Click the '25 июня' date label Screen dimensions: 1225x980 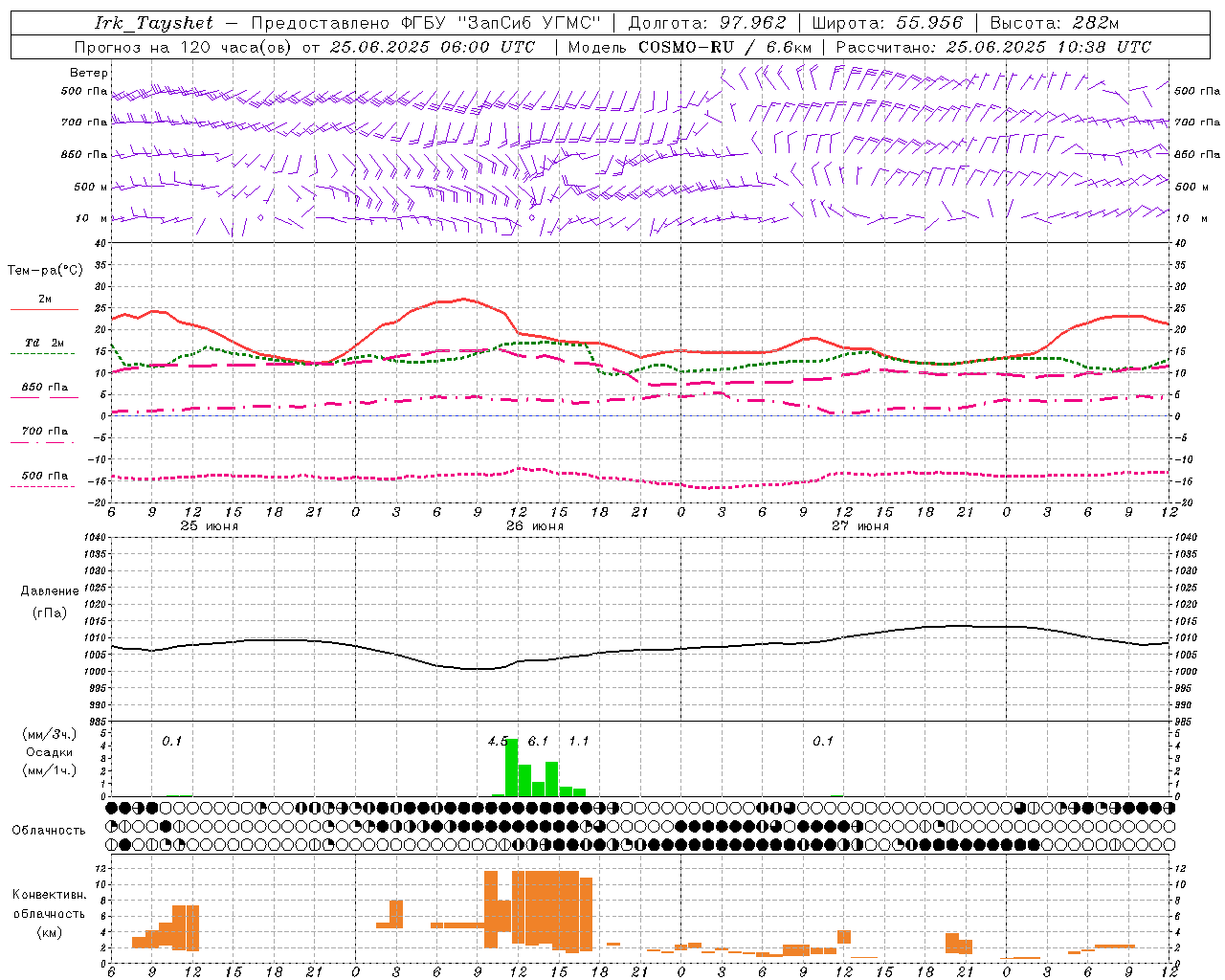210,525
